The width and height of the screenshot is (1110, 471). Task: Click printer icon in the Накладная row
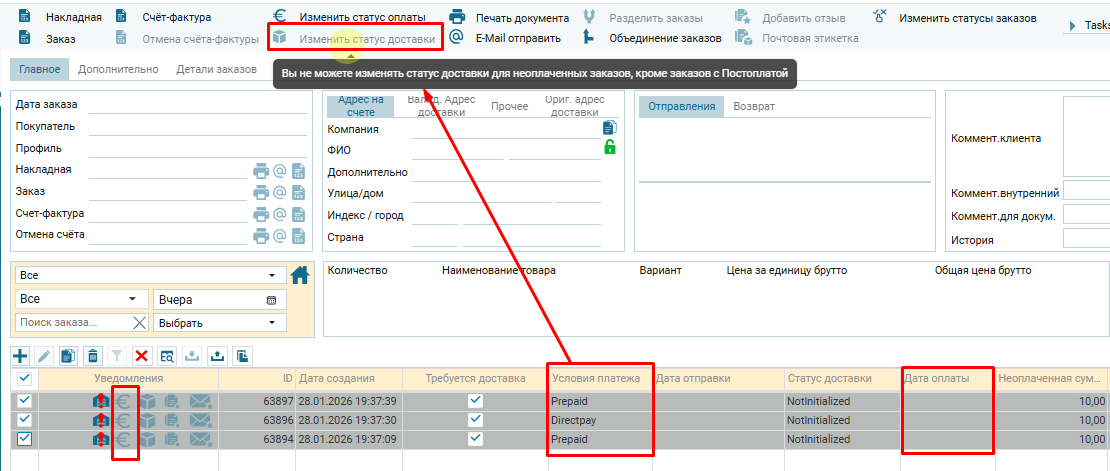(260, 170)
